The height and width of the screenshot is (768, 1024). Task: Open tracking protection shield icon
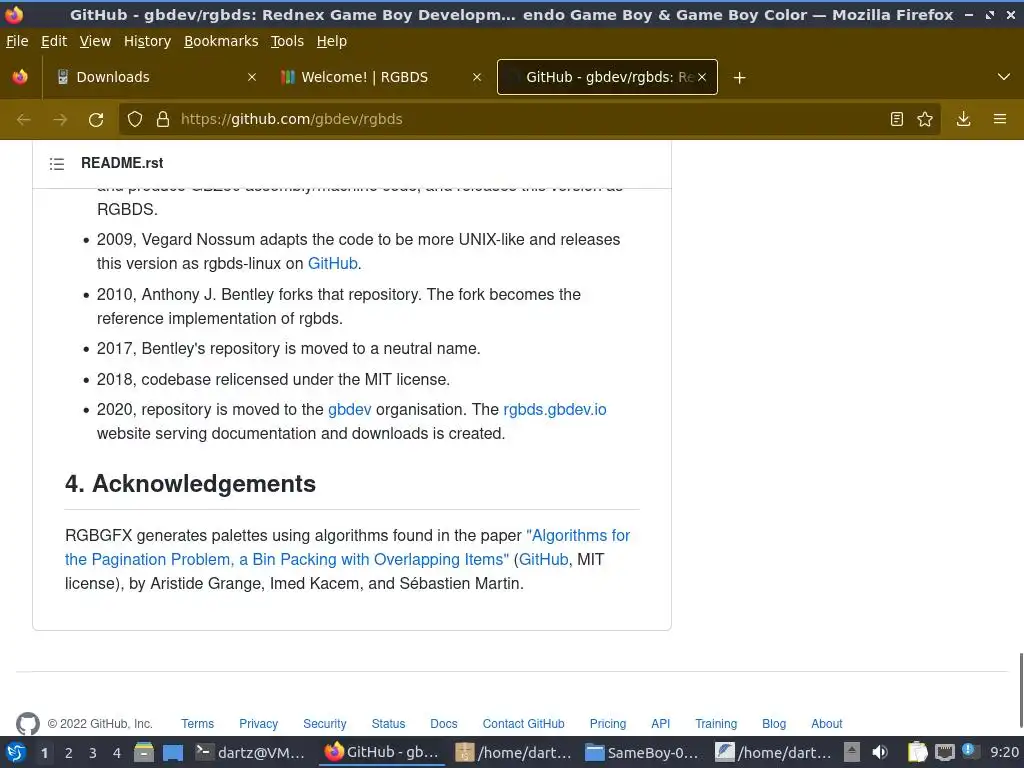pyautogui.click(x=135, y=120)
